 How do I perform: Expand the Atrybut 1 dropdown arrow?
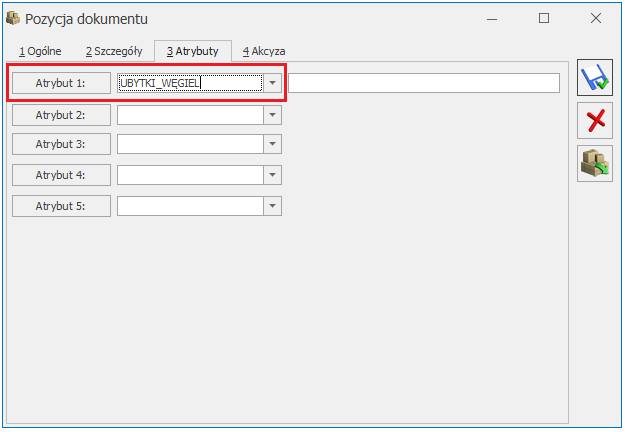[273, 83]
